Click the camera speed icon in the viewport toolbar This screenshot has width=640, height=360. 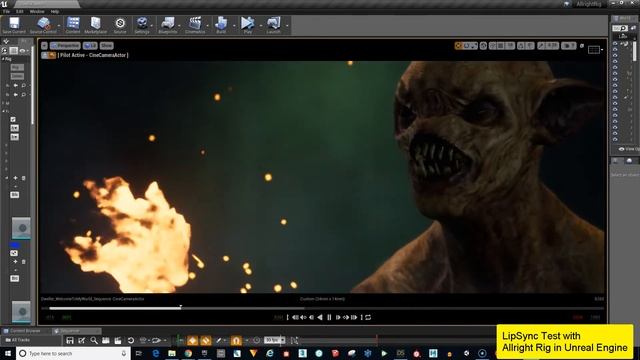pyautogui.click(x=569, y=46)
